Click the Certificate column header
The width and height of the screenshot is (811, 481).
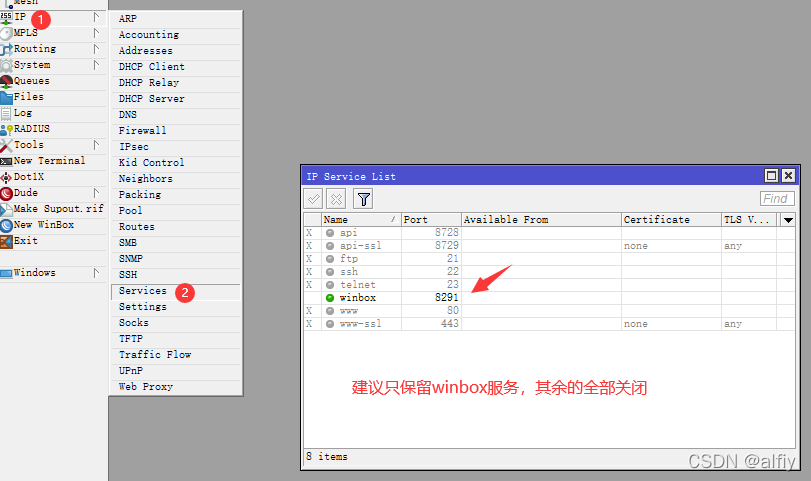coord(671,220)
